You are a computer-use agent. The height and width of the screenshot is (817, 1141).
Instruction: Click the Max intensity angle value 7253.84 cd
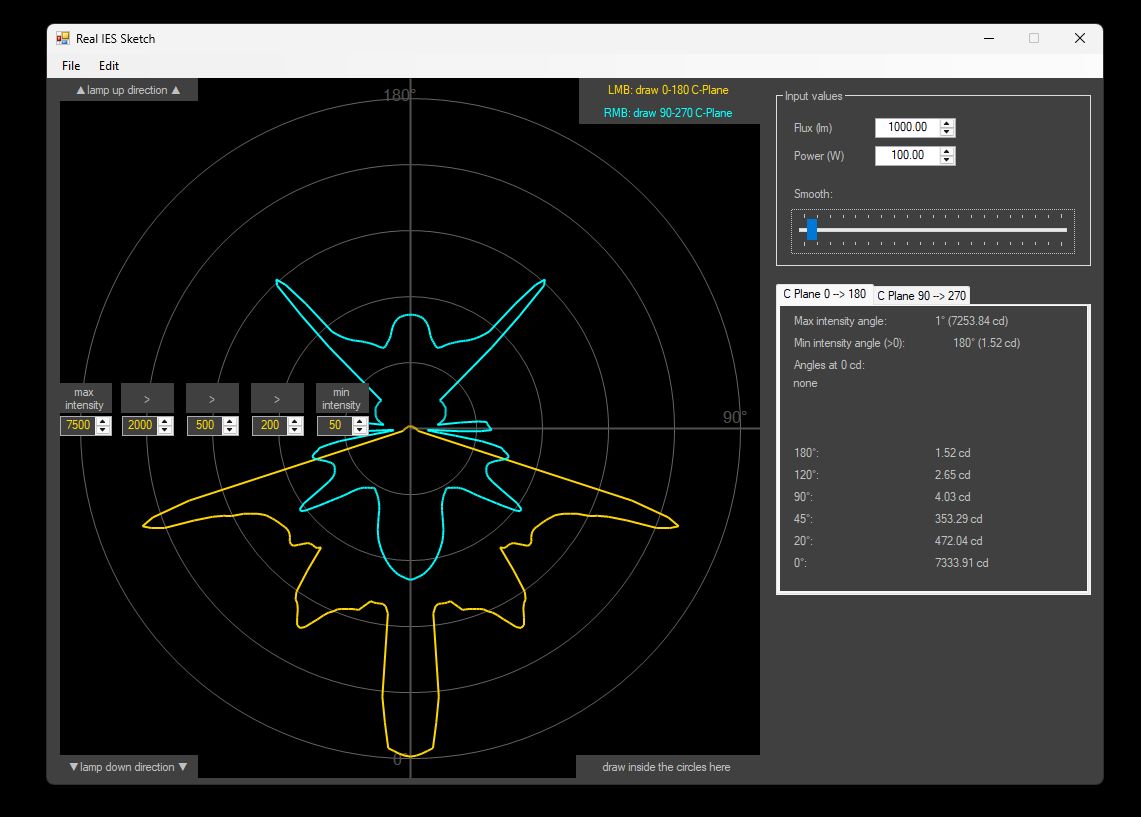click(971, 321)
